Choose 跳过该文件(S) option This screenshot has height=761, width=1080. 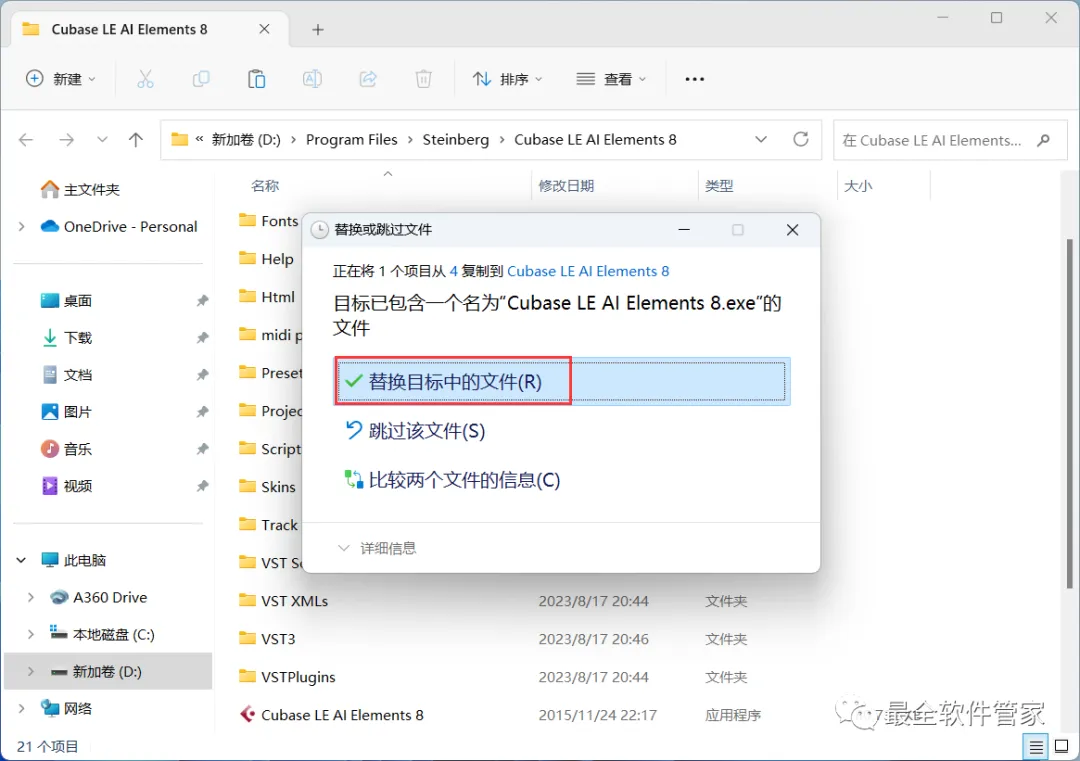(415, 431)
